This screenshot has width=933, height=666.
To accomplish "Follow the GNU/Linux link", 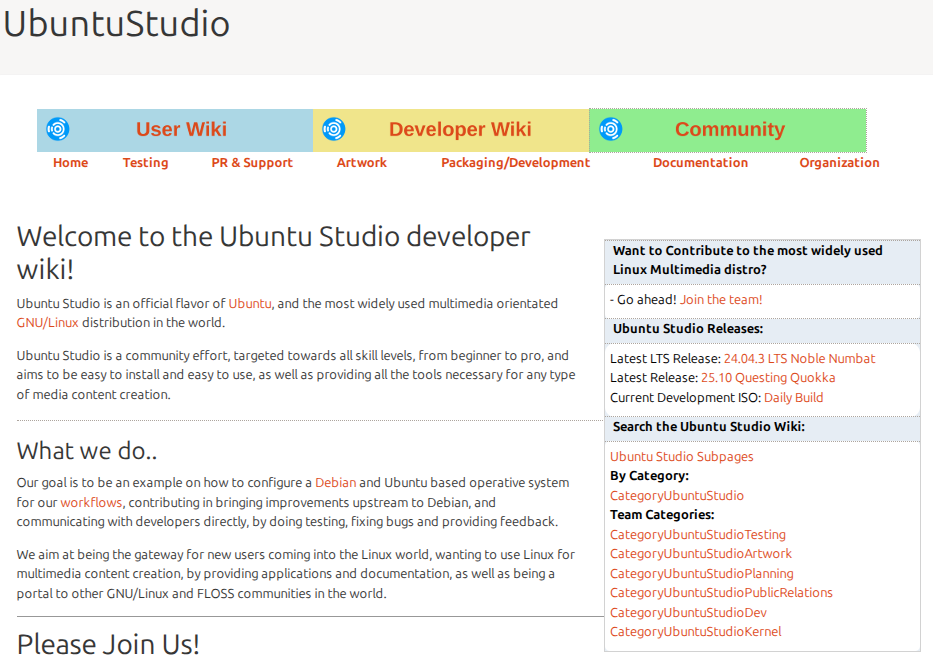I will 48,323.
